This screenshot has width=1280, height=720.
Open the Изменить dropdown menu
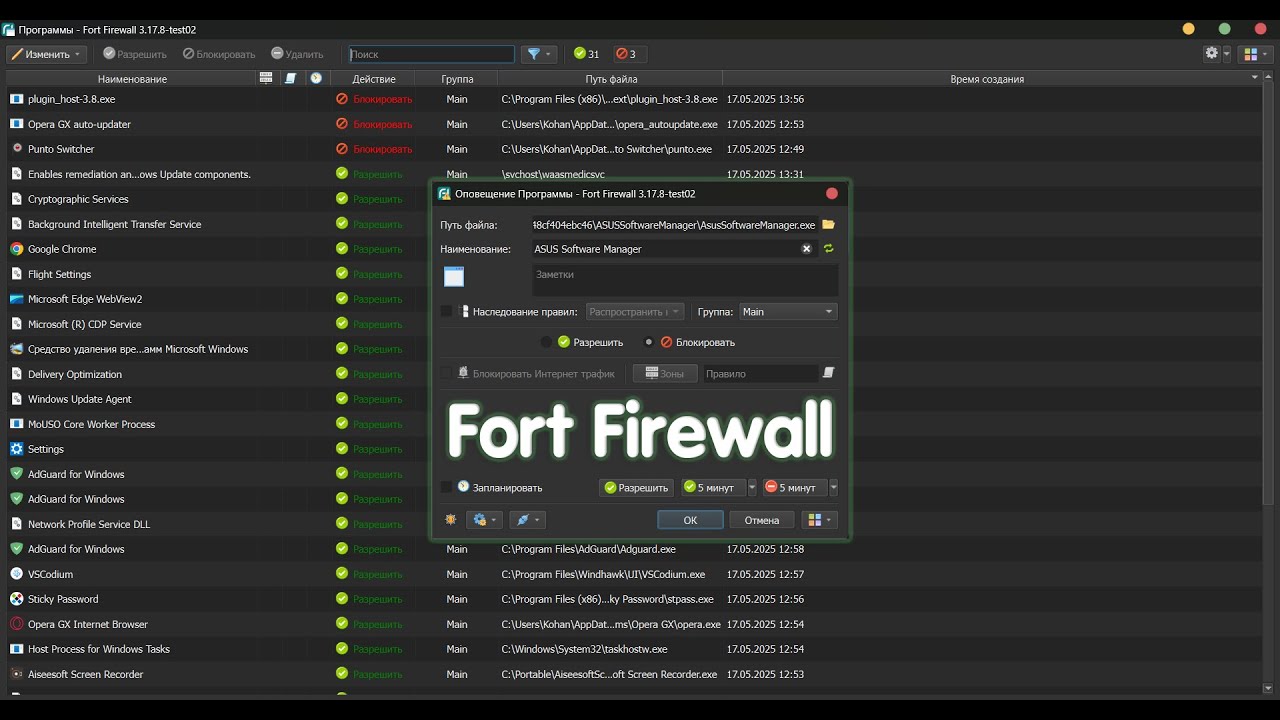46,54
